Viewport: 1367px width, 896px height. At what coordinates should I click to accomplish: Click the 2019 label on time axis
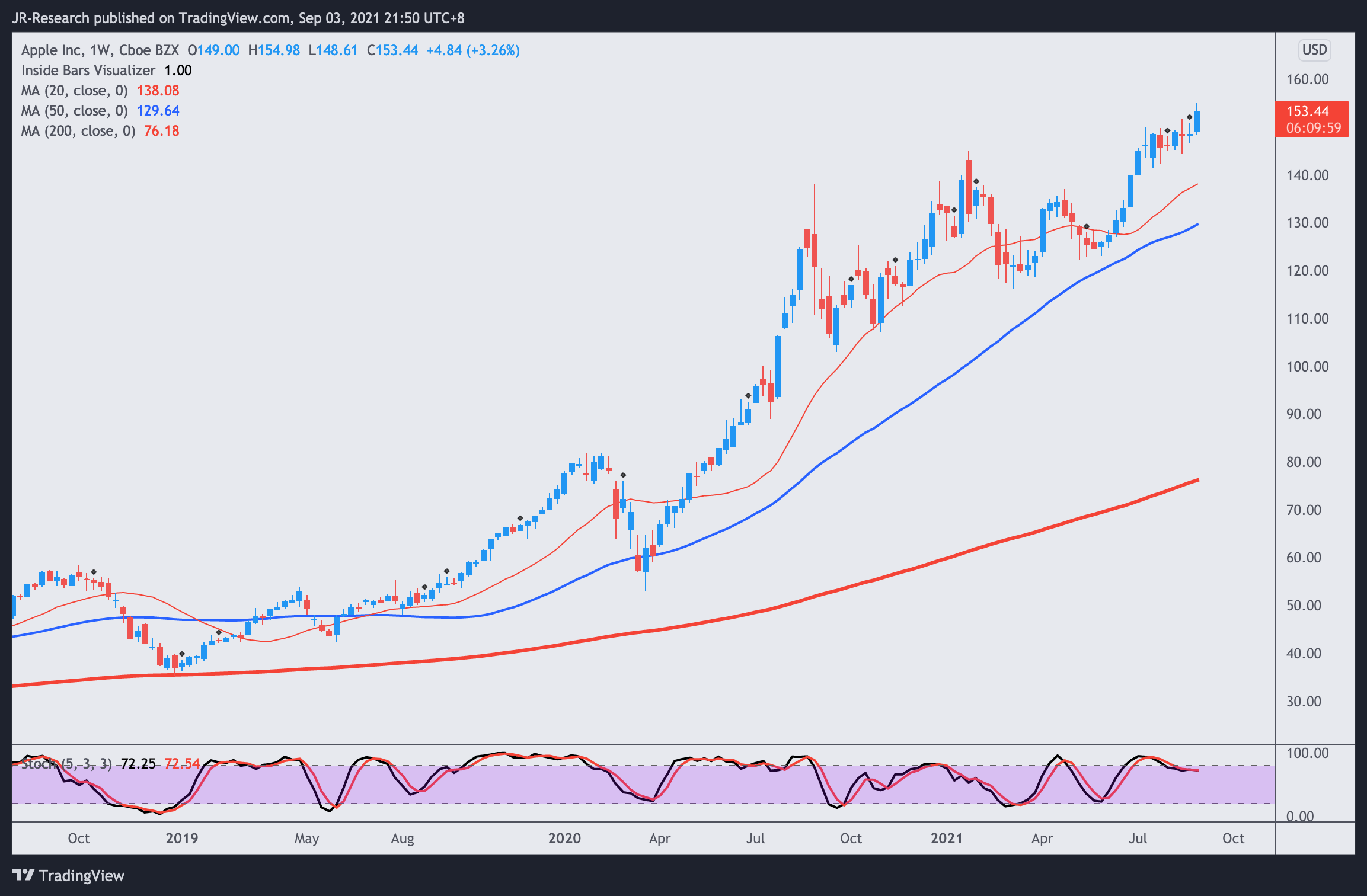181,839
